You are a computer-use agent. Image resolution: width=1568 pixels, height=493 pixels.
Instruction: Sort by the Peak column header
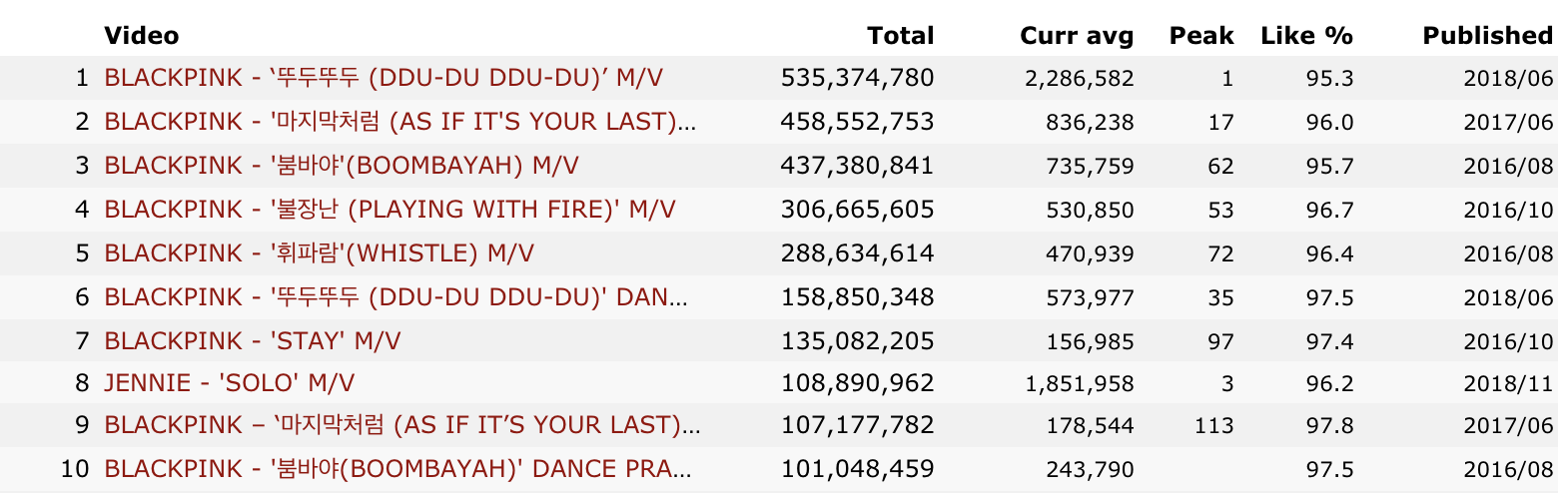coord(1201,36)
